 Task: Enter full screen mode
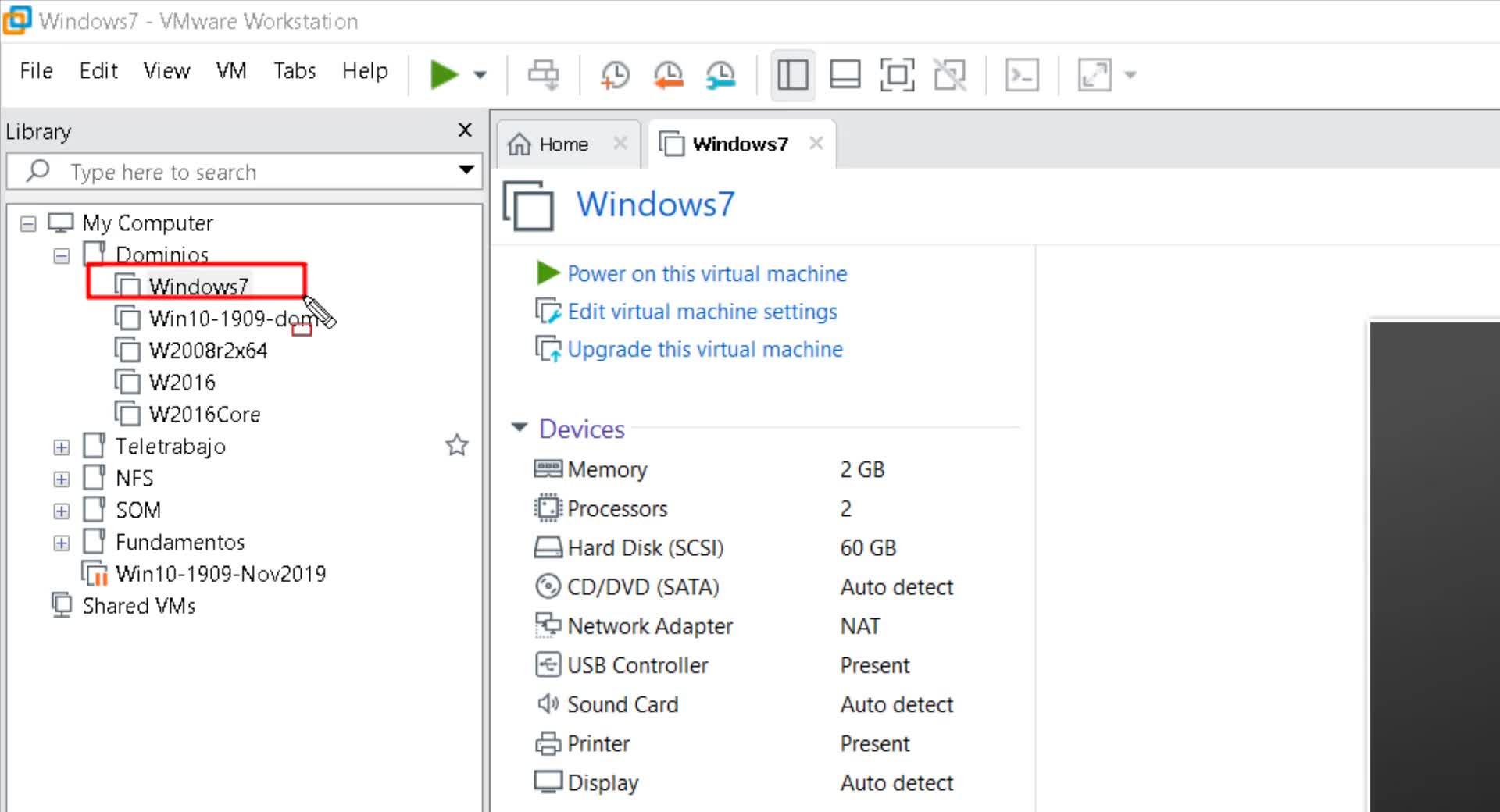(x=897, y=75)
